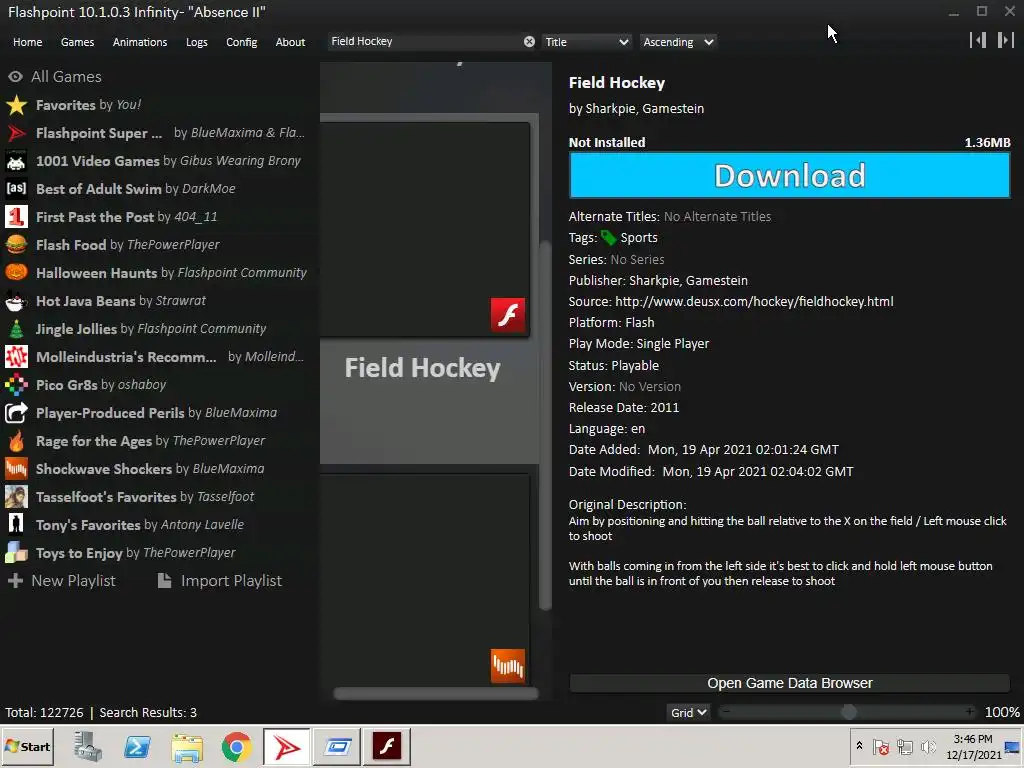The width and height of the screenshot is (1024, 768).
Task: Open the Grid layout dropdown
Action: (x=688, y=712)
